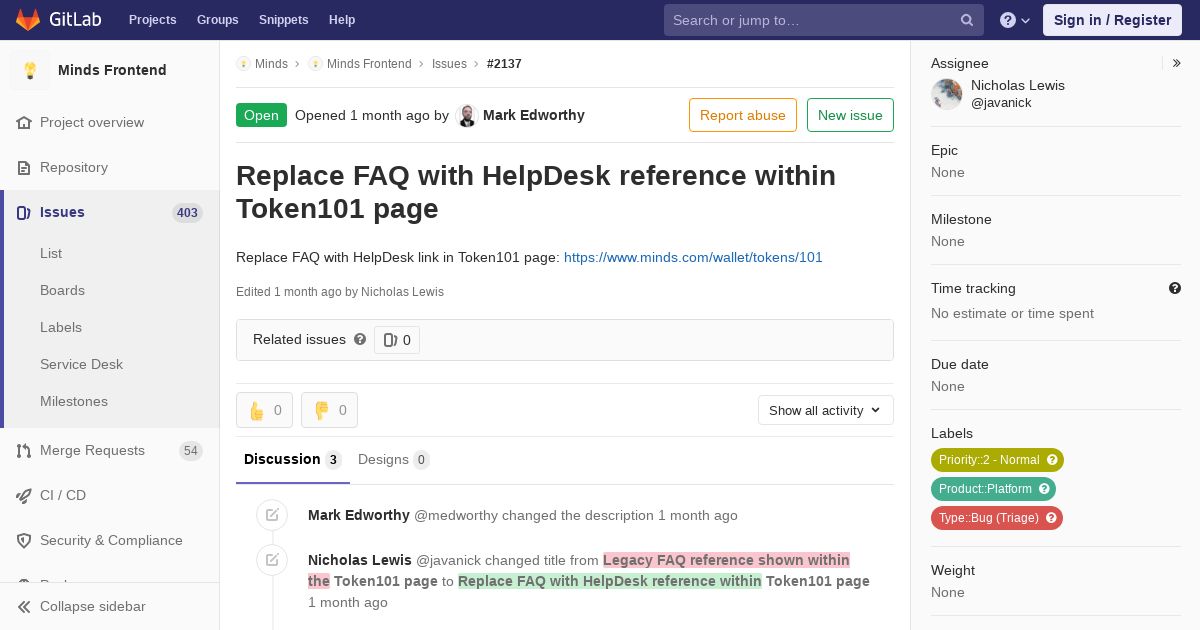
Task: Open the Snippets page
Action: click(283, 20)
